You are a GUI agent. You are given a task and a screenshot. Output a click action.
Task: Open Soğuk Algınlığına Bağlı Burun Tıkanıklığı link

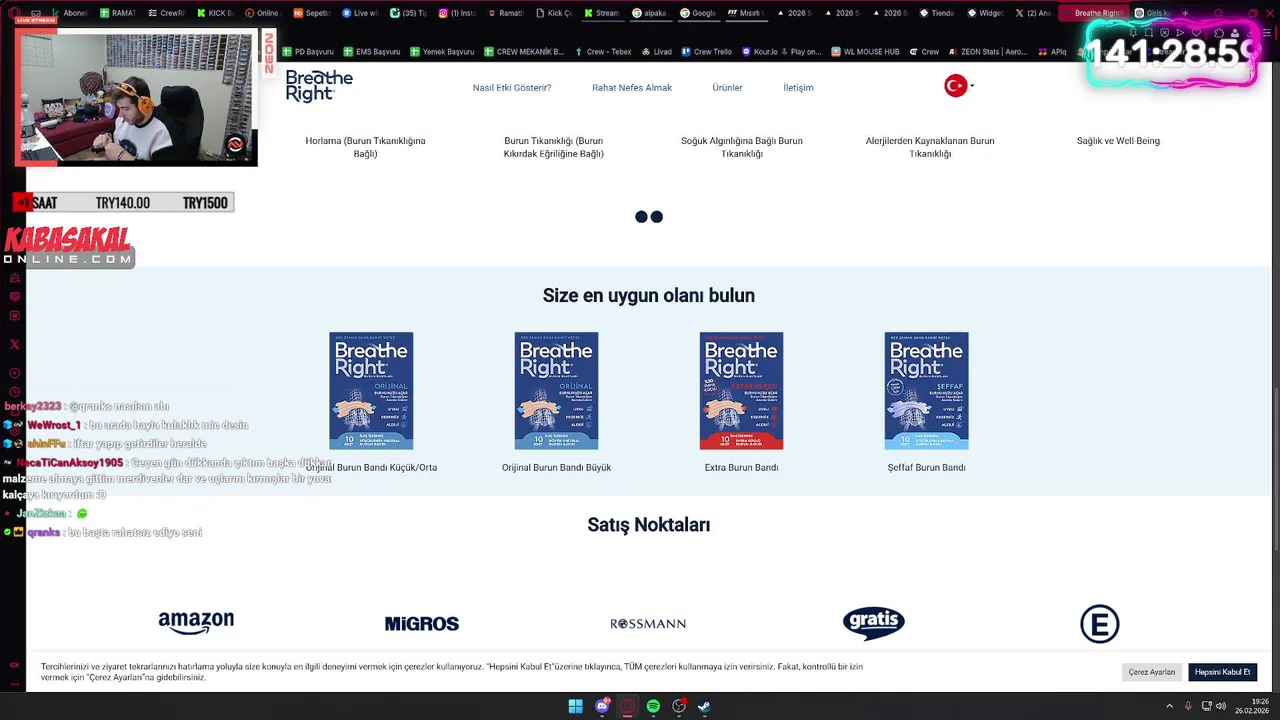coord(742,147)
